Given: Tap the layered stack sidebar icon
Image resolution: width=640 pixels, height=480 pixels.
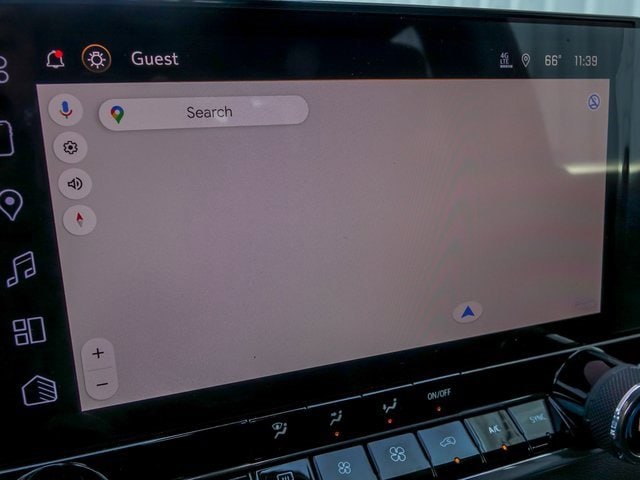Looking at the screenshot, I should [x=39, y=390].
